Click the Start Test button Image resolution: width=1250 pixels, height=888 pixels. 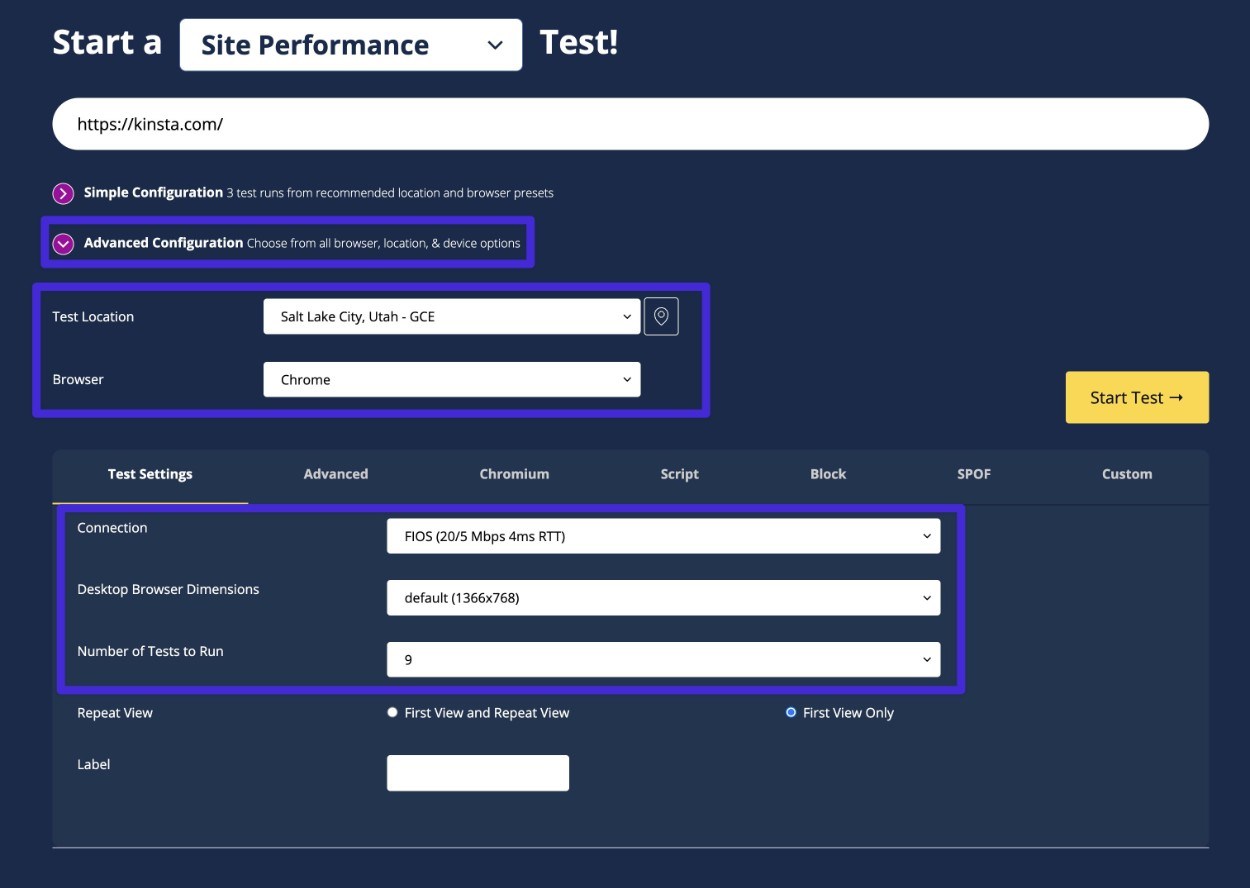tap(1137, 396)
